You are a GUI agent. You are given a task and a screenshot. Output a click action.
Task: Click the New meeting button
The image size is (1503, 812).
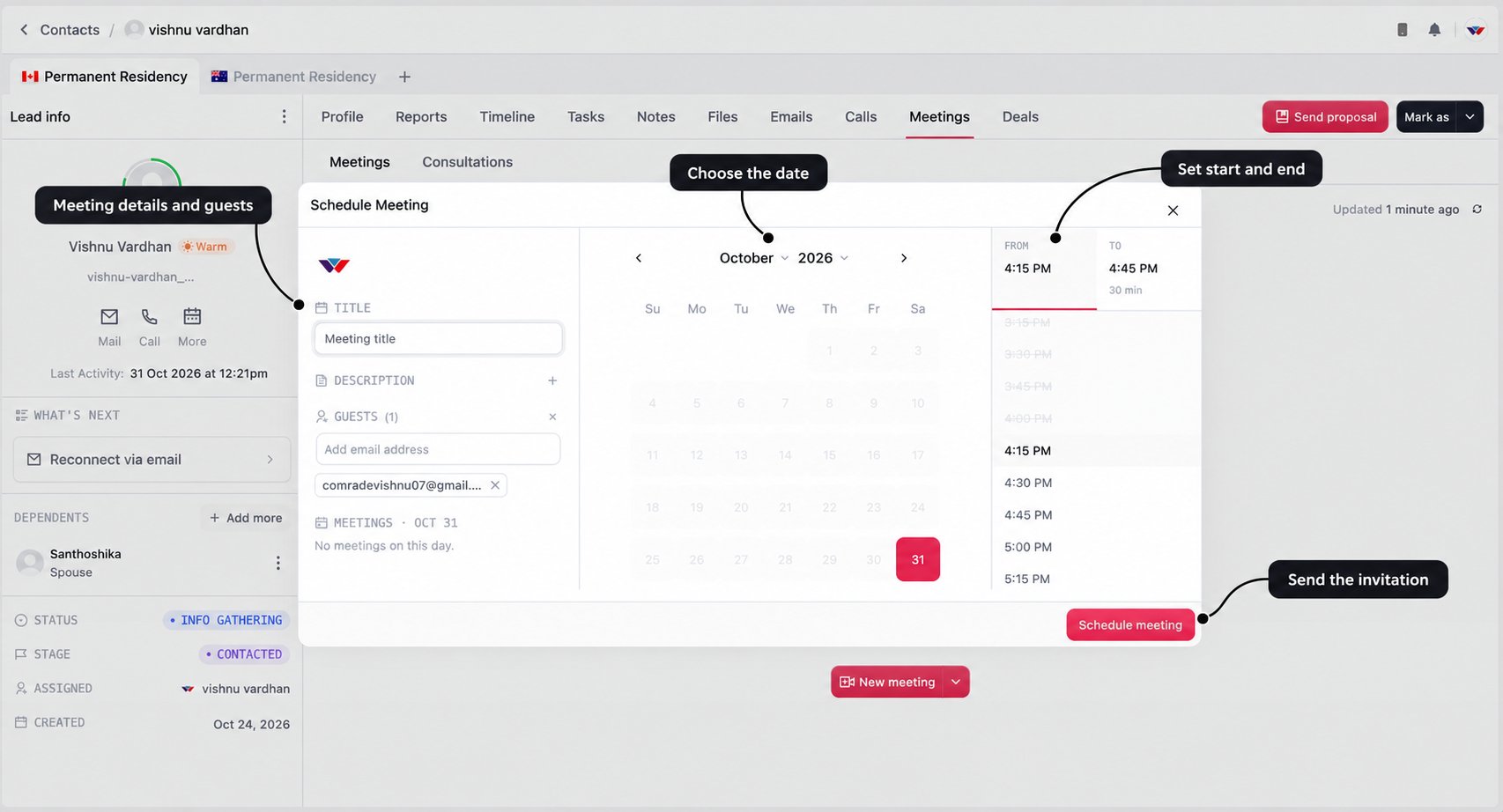point(887,683)
